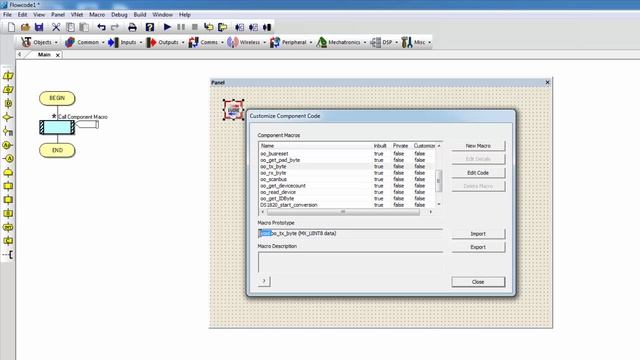Screen dimensions: 640x360
Task: Select the oo_get_devicecount macro row
Action: (347, 186)
